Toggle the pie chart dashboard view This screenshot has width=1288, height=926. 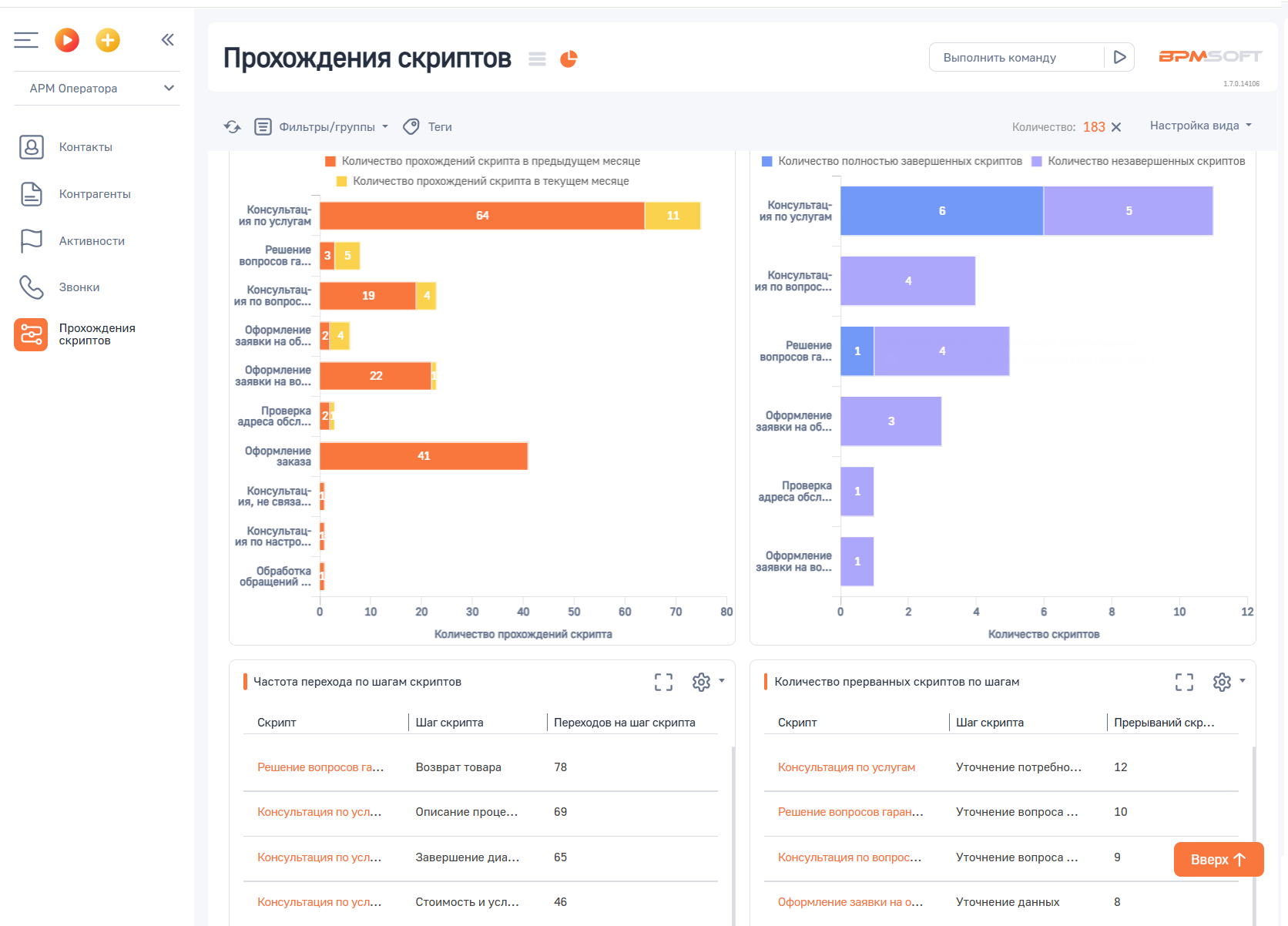pos(569,58)
